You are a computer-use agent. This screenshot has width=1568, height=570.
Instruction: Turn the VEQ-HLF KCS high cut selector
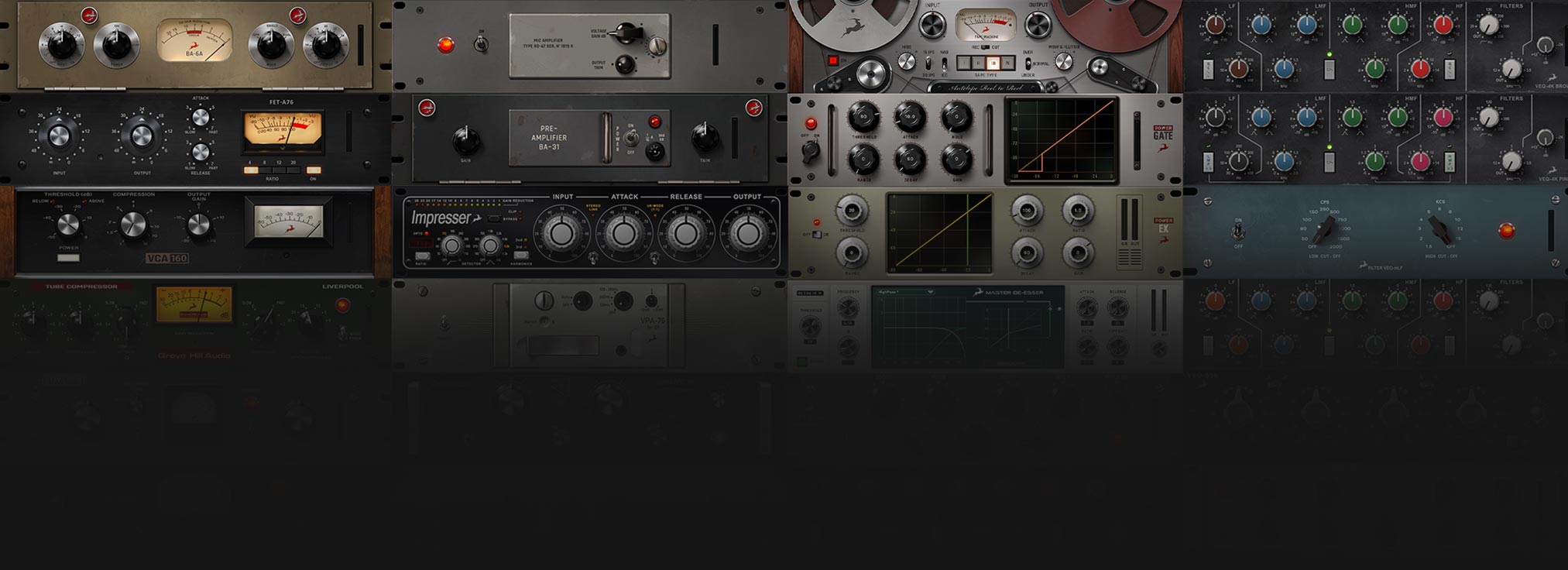(1439, 229)
